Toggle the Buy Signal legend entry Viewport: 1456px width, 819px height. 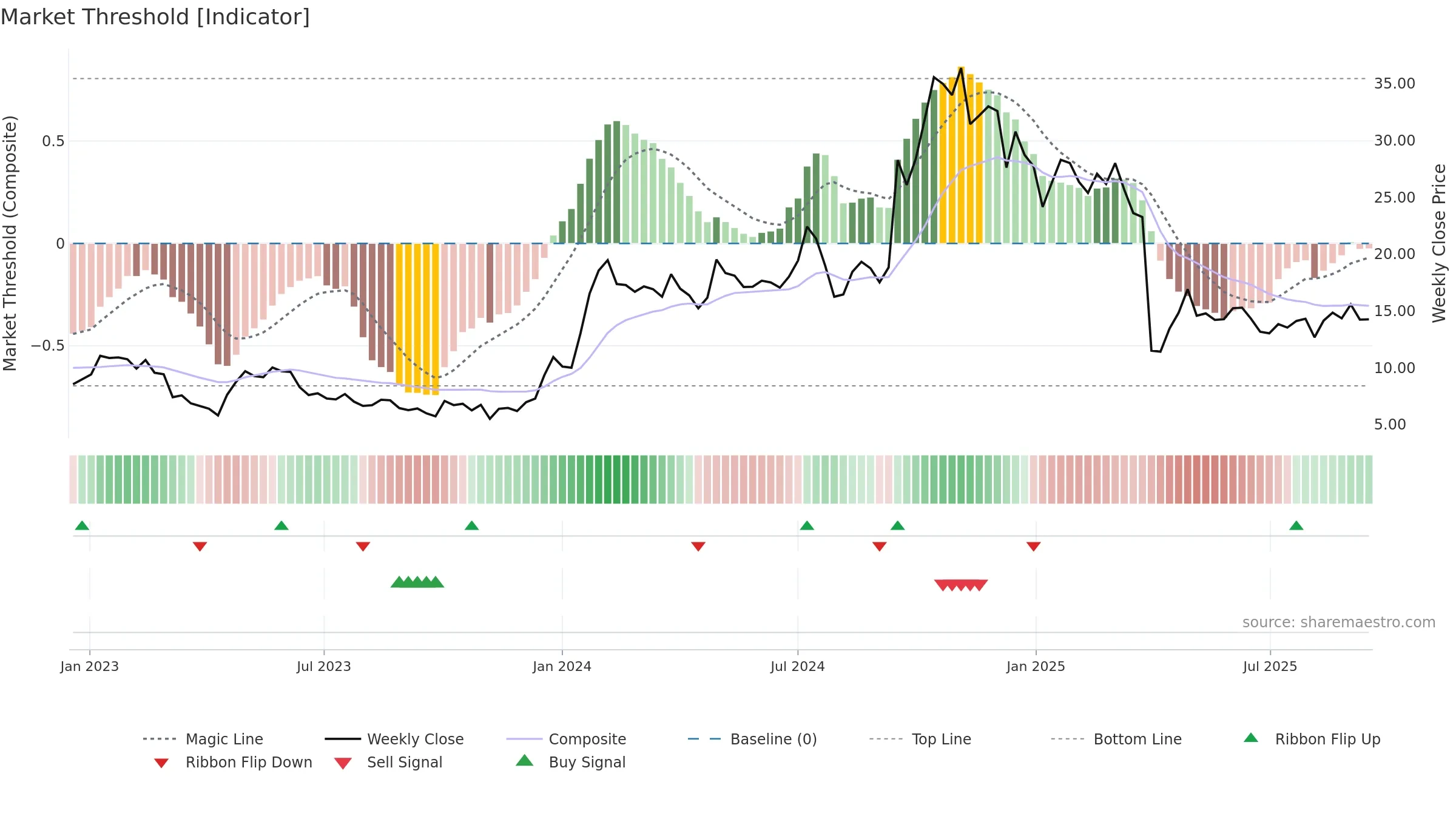pyautogui.click(x=570, y=762)
